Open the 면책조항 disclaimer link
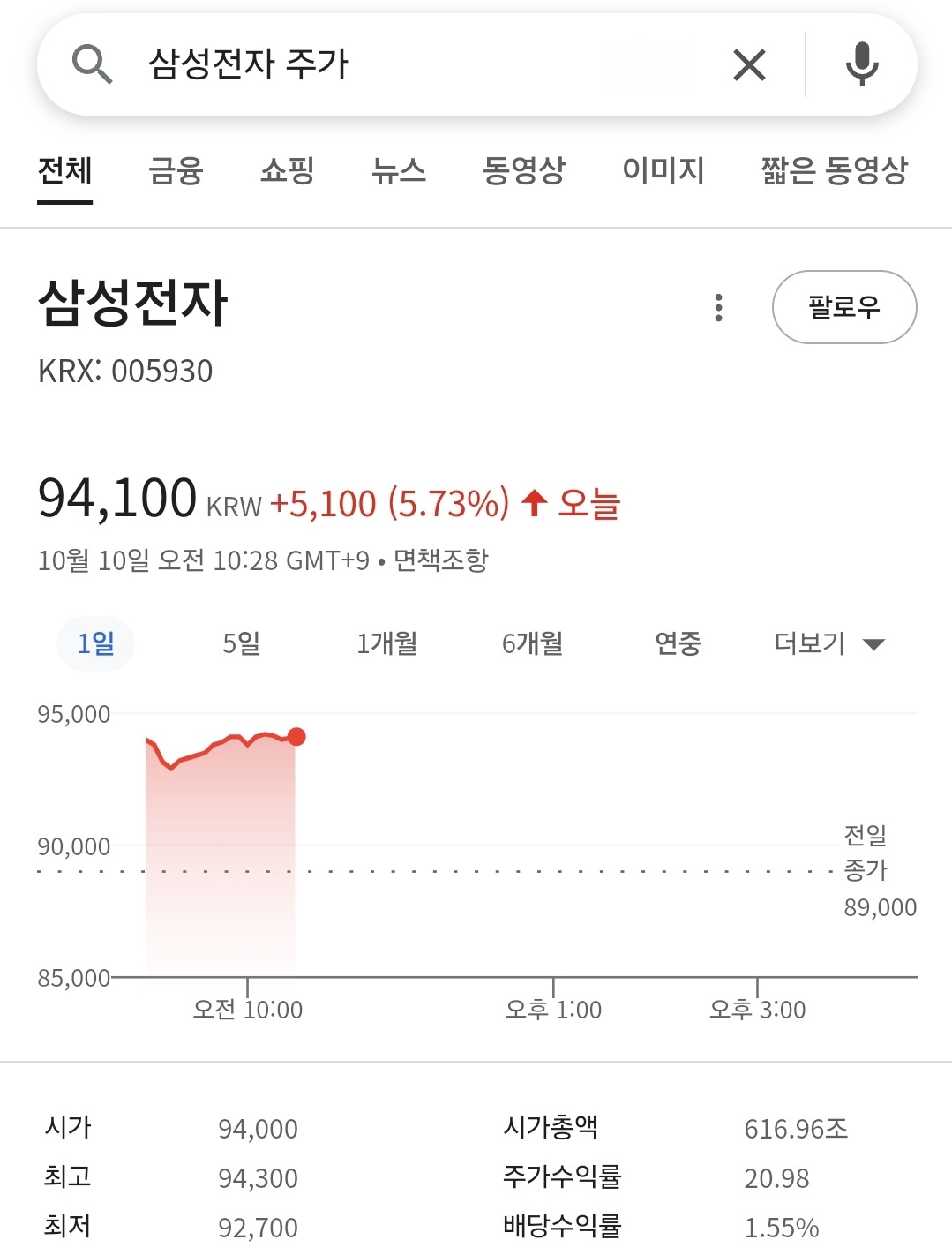 pos(440,560)
